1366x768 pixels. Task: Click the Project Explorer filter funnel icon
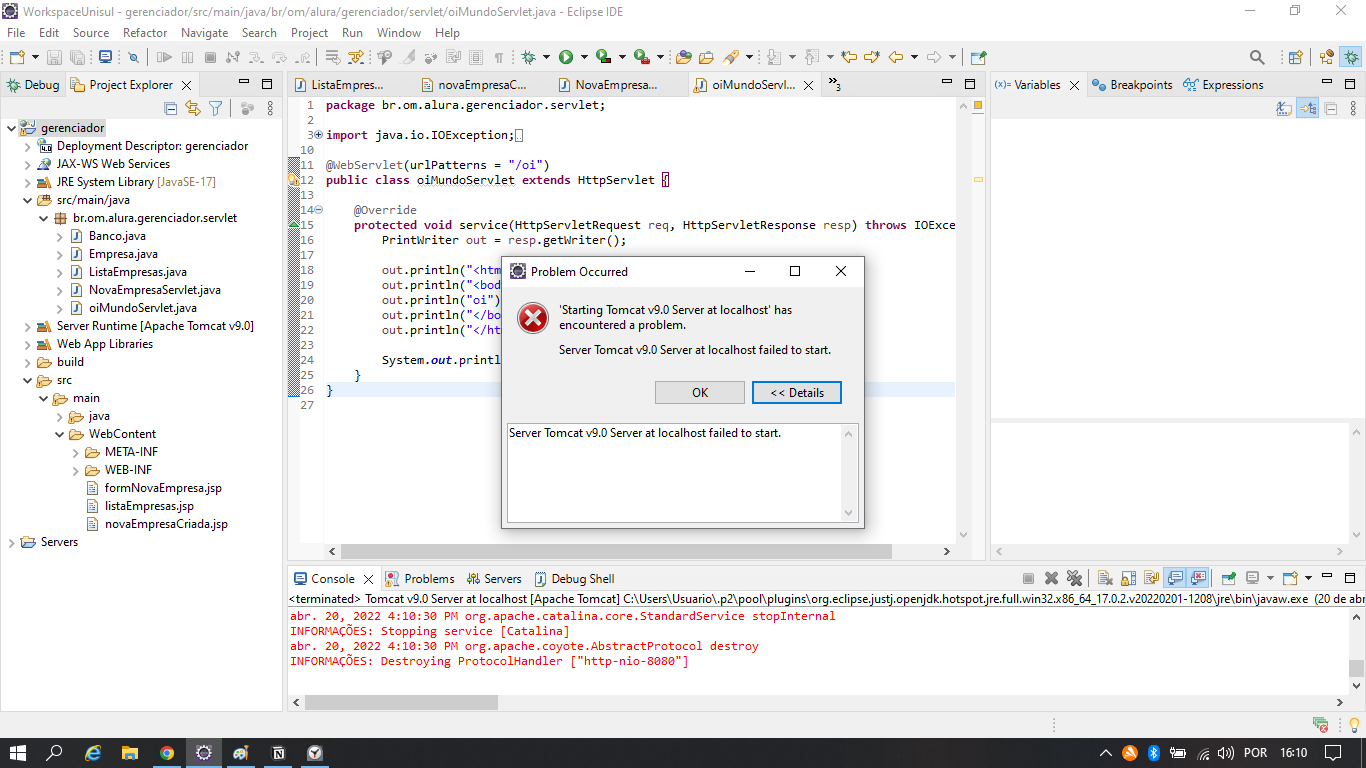point(215,108)
